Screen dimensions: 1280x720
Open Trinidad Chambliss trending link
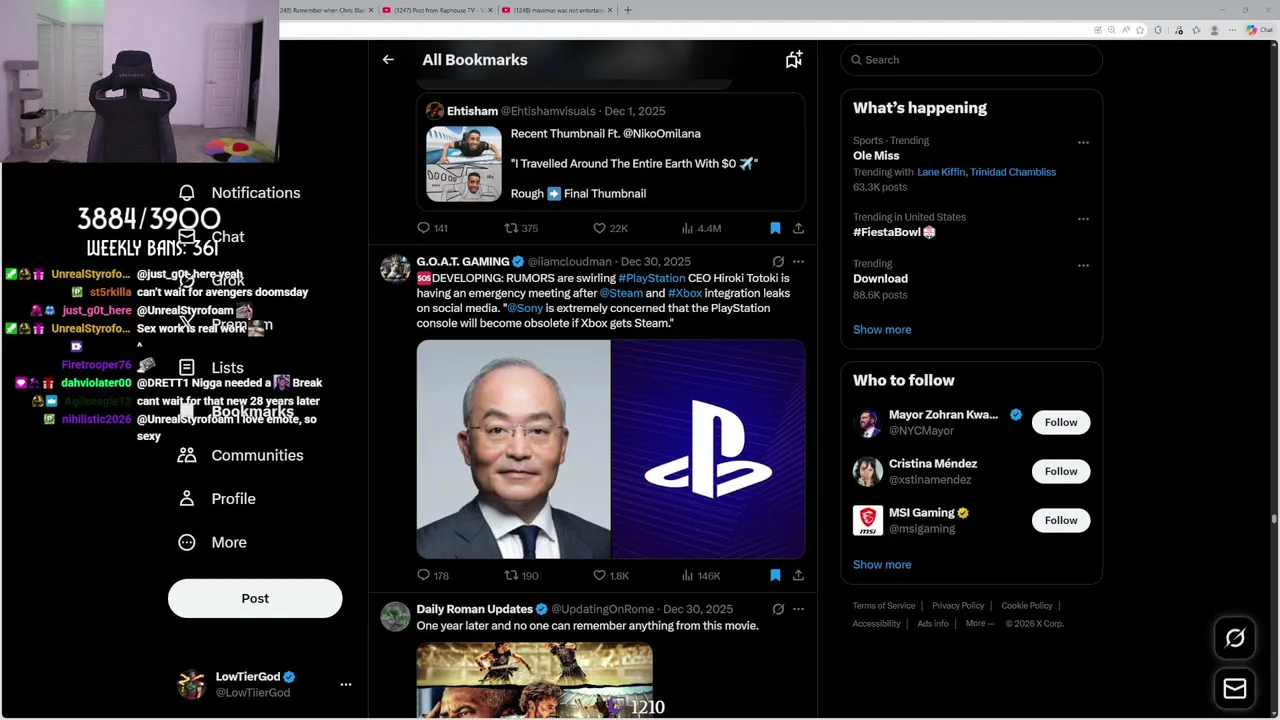coord(1014,172)
